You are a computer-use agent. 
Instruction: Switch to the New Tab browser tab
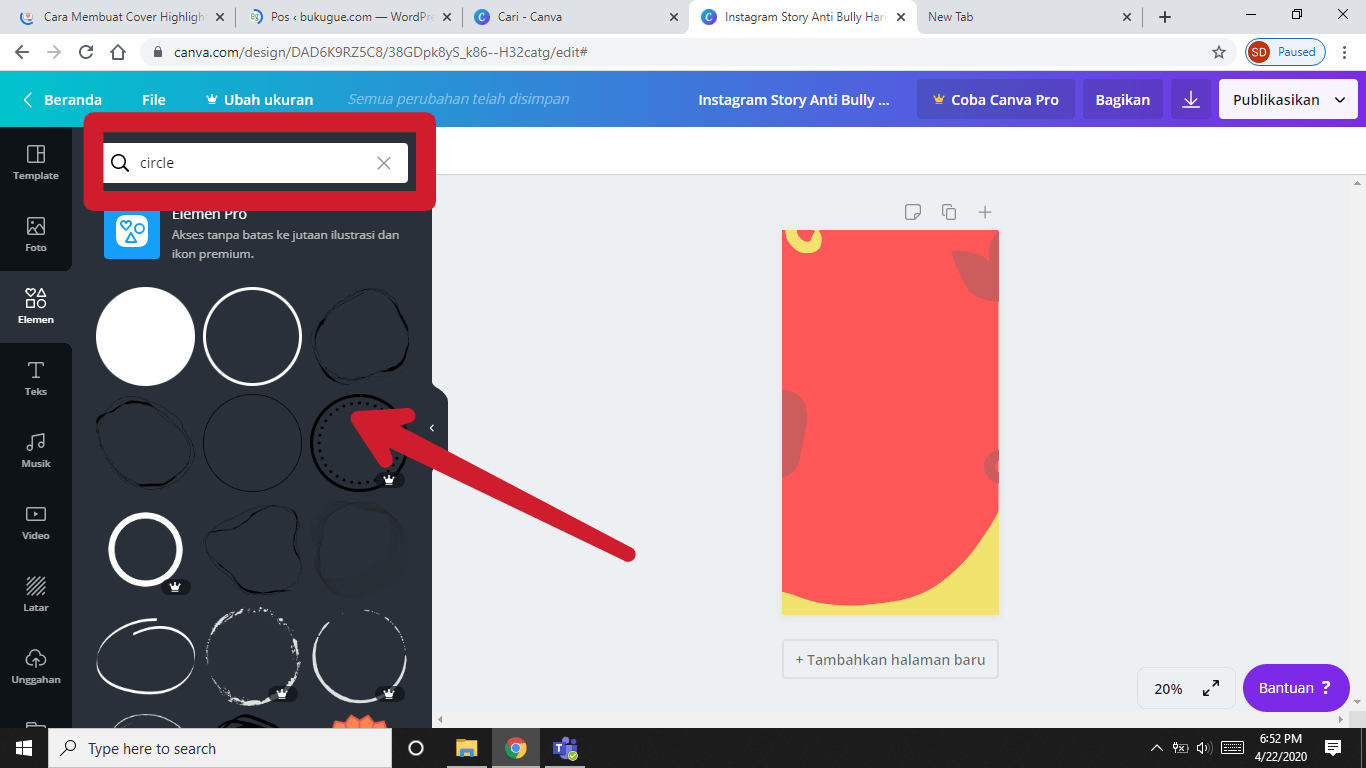tap(950, 16)
